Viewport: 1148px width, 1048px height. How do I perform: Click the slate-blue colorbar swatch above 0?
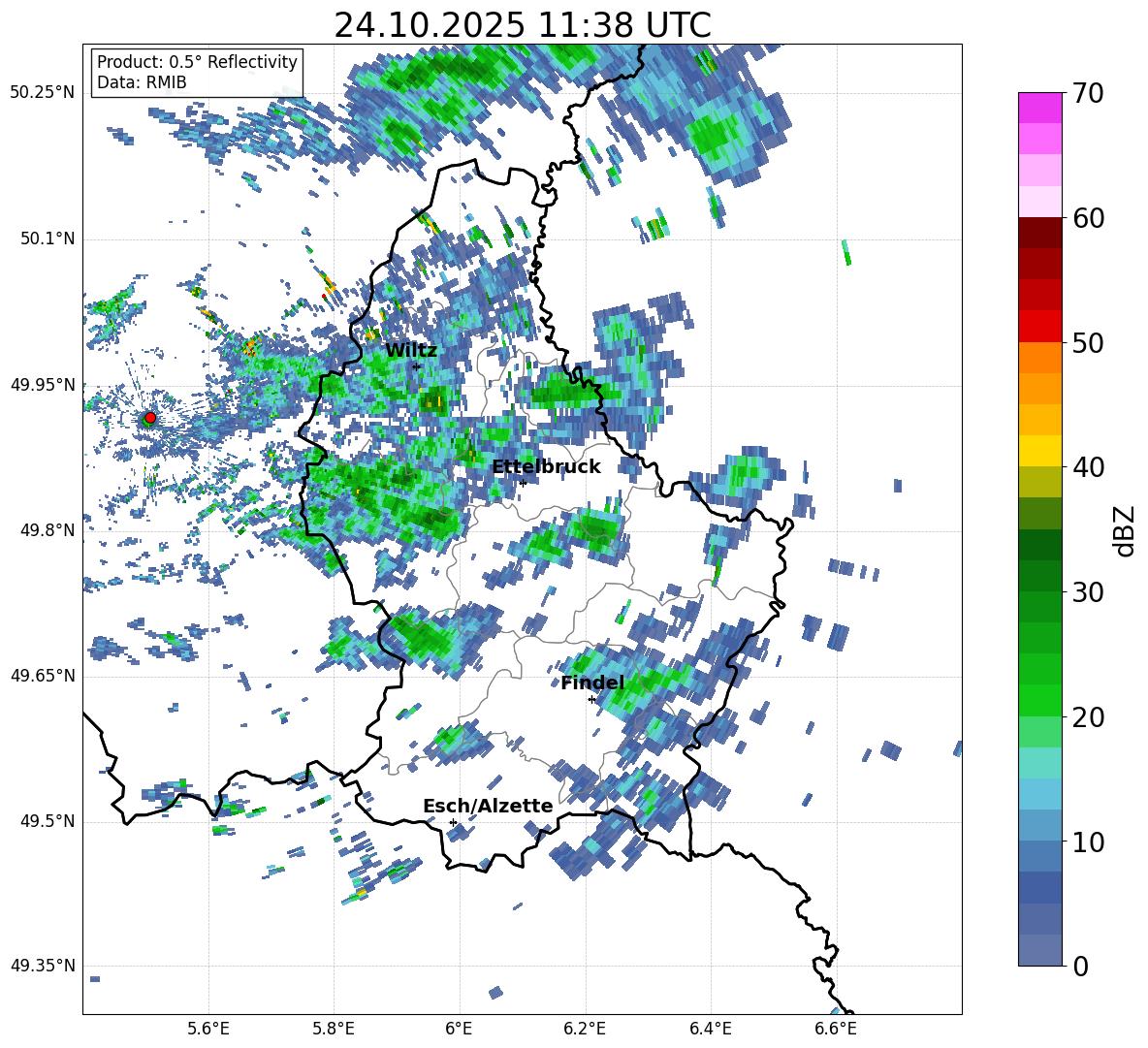(1039, 950)
